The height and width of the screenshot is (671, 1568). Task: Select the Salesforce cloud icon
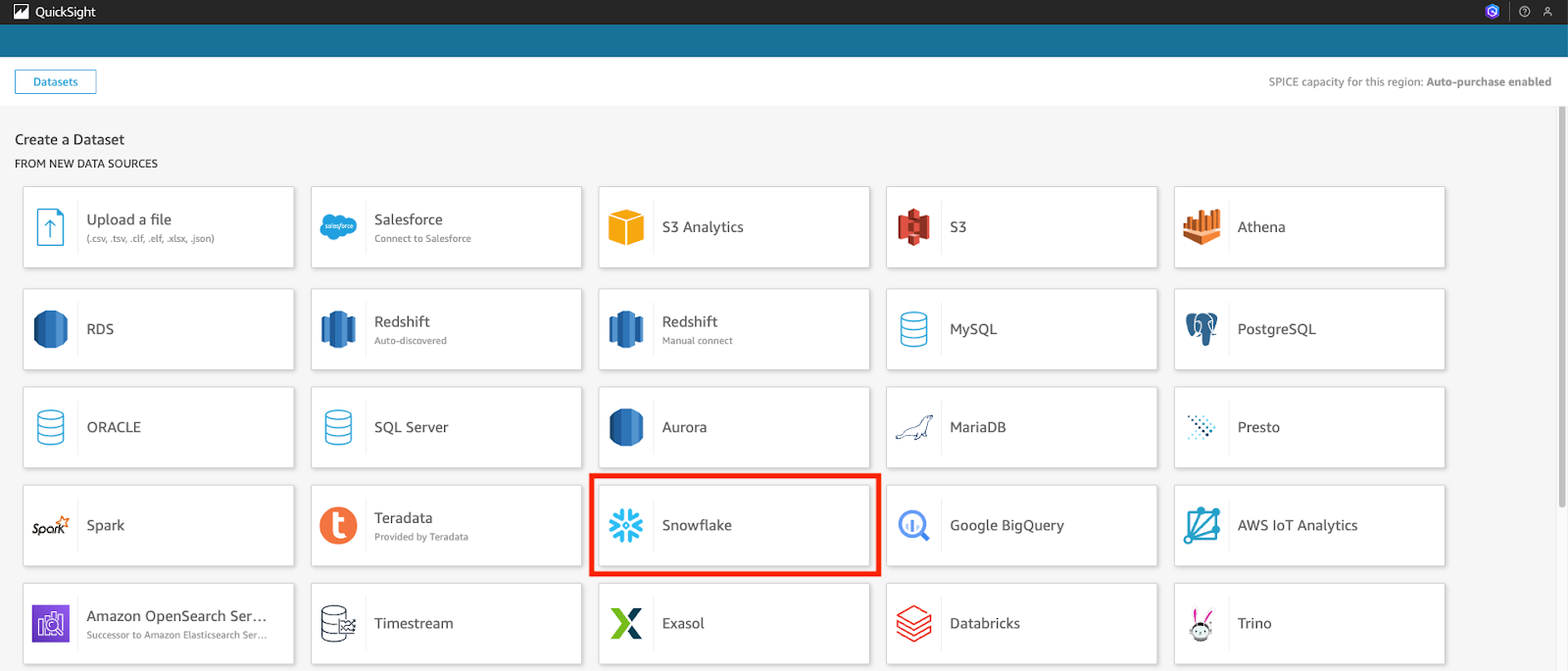click(338, 227)
